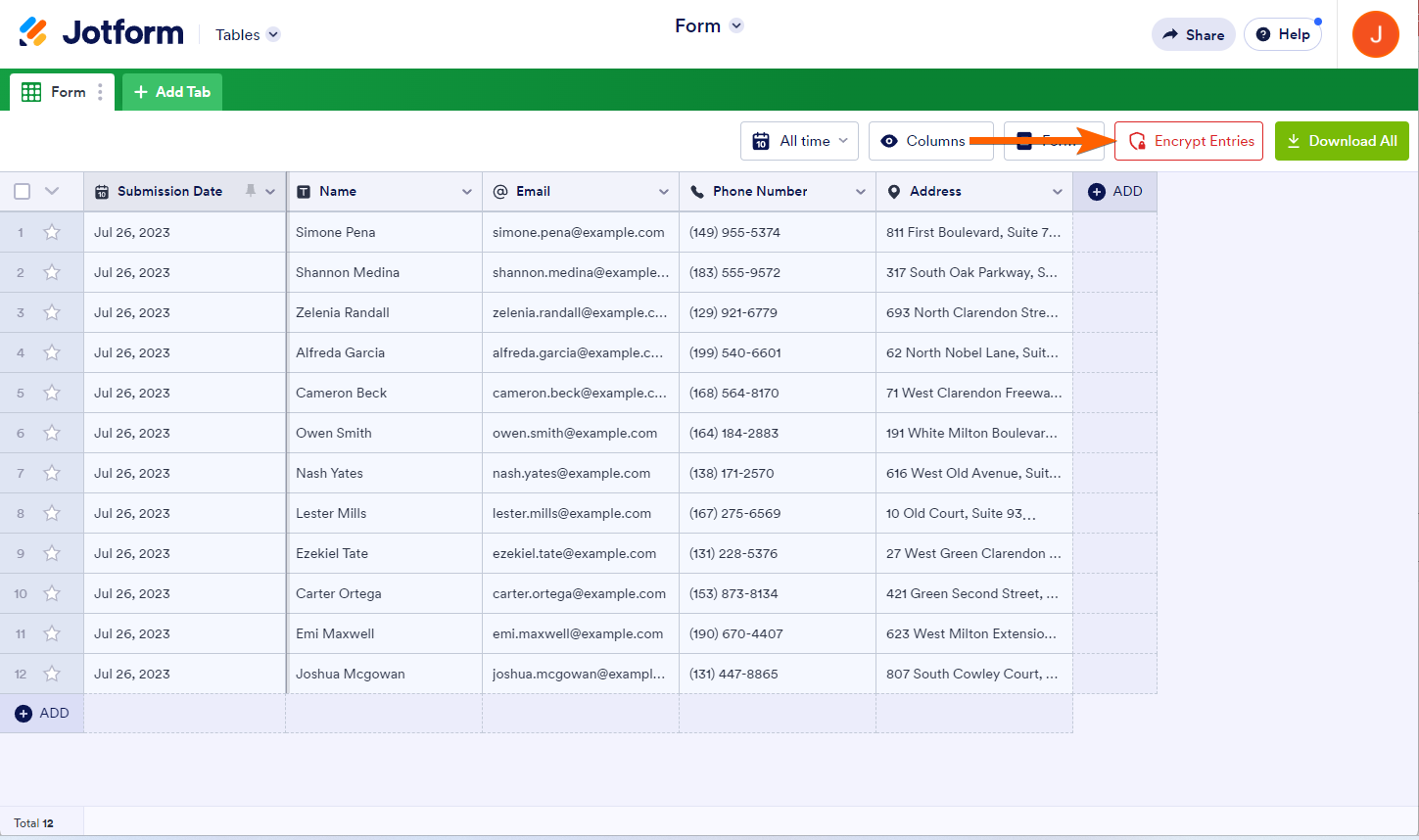Click the Share button

point(1193,34)
